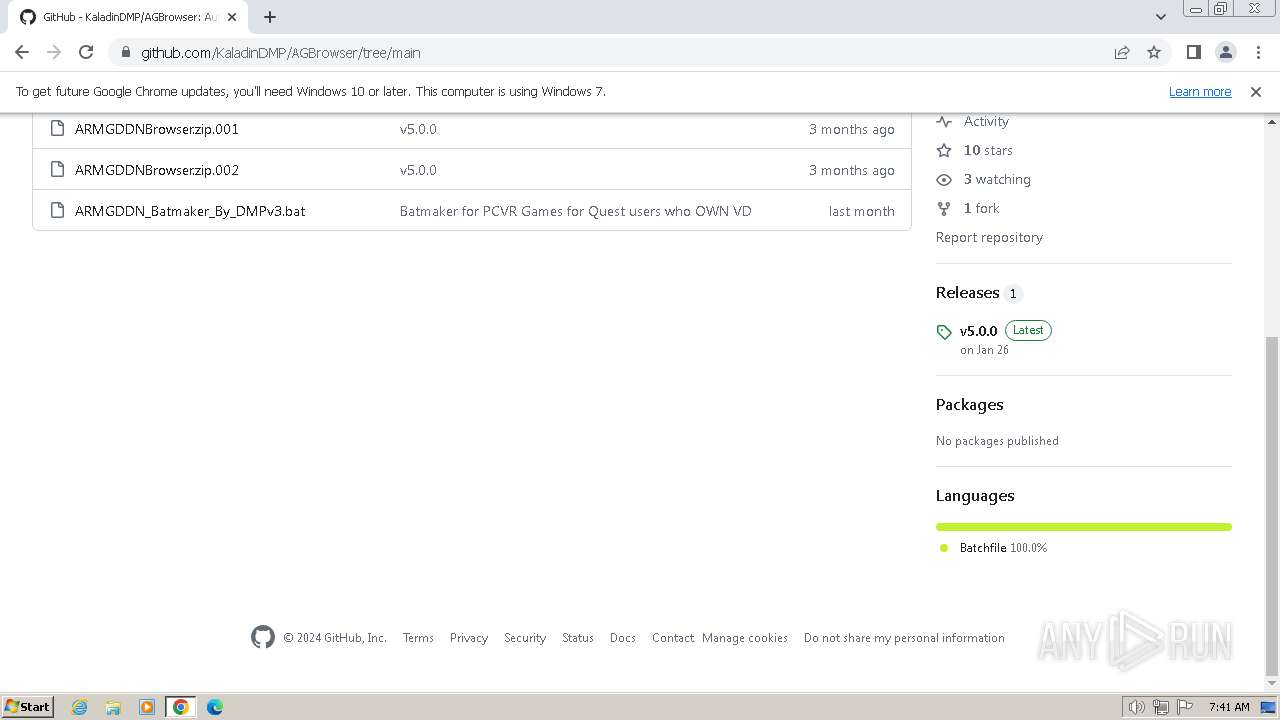1280x720 pixels.
Task: Click Report repository
Action: pyautogui.click(x=989, y=237)
